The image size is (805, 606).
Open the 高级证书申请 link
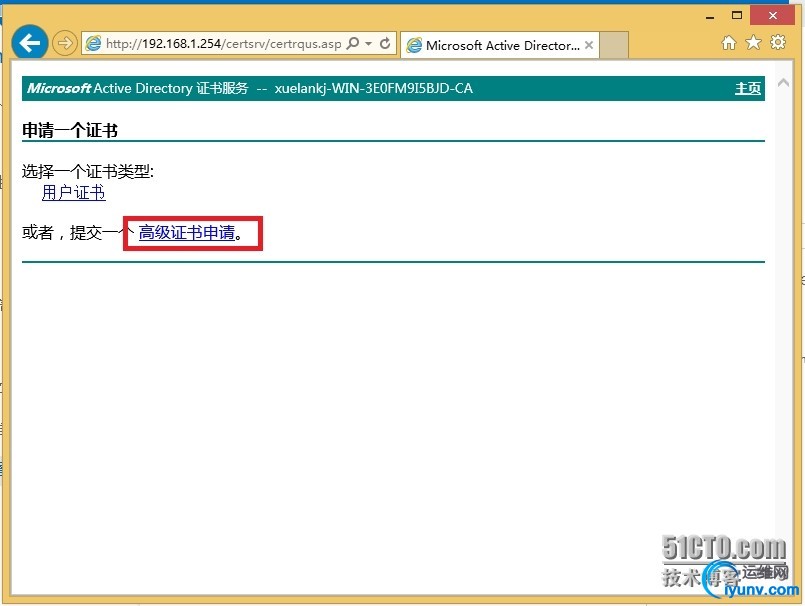[187, 233]
